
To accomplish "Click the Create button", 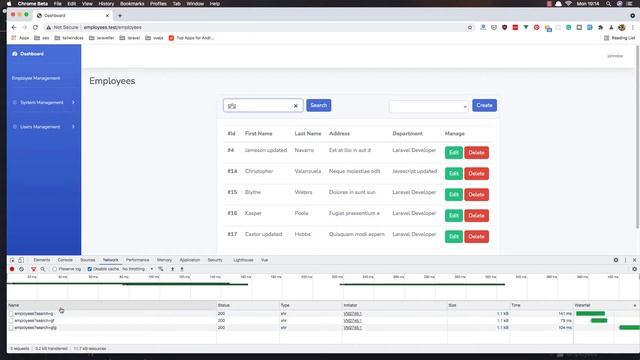I will tap(484, 105).
